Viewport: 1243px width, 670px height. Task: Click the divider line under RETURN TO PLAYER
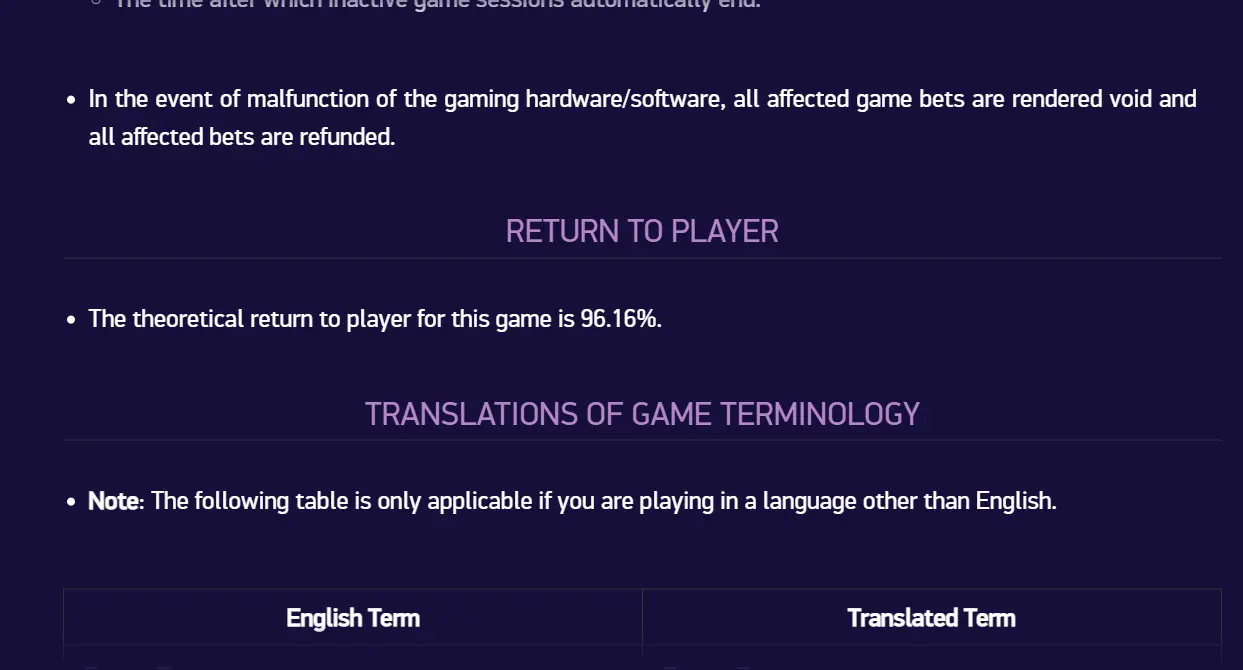tap(642, 258)
